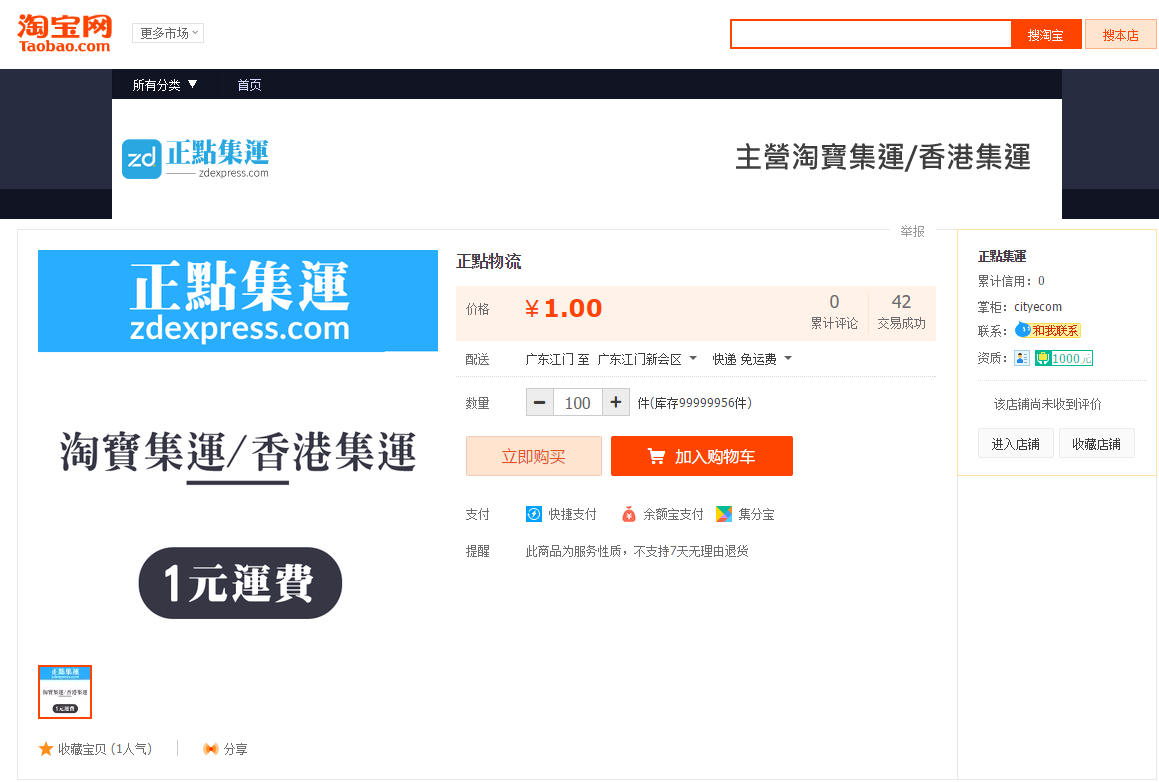1159x782 pixels.
Task: Expand the 所有分类 menu
Action: tap(165, 85)
